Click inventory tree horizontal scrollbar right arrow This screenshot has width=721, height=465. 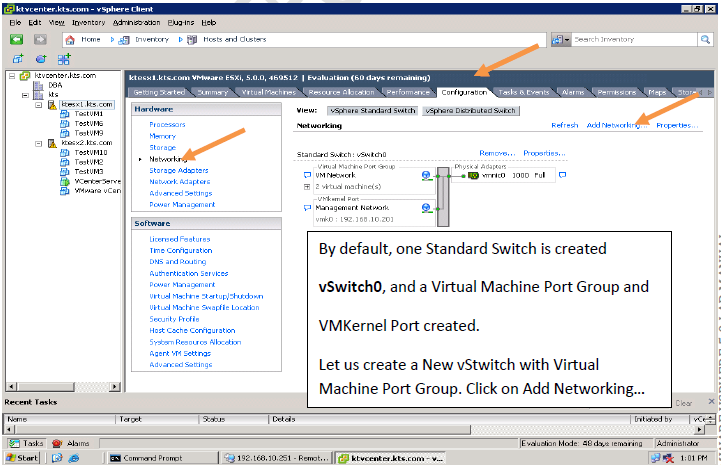[x=114, y=387]
